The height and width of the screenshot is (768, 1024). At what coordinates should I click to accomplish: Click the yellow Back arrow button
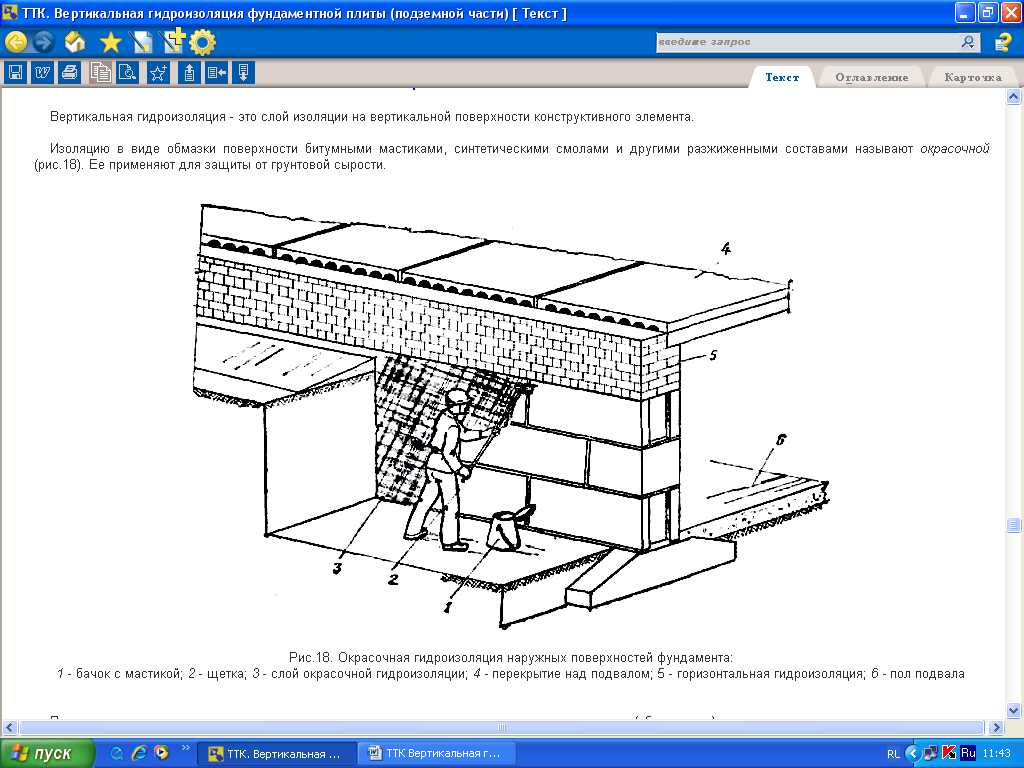pos(16,42)
